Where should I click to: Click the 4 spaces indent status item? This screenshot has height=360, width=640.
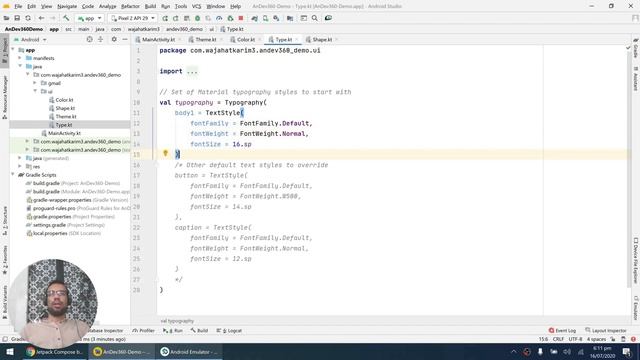click(596, 339)
